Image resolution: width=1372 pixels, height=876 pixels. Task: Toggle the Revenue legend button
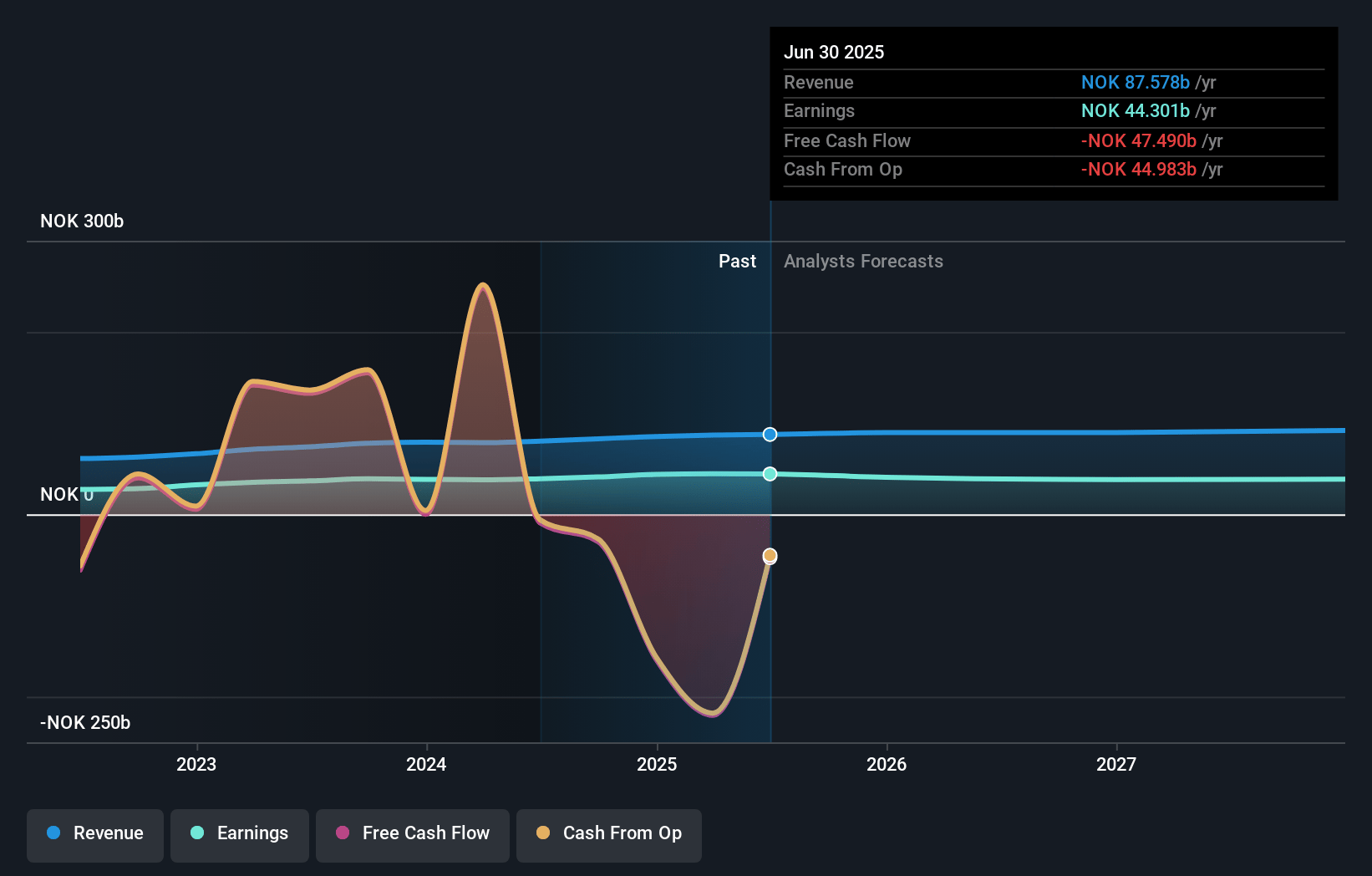coord(95,835)
